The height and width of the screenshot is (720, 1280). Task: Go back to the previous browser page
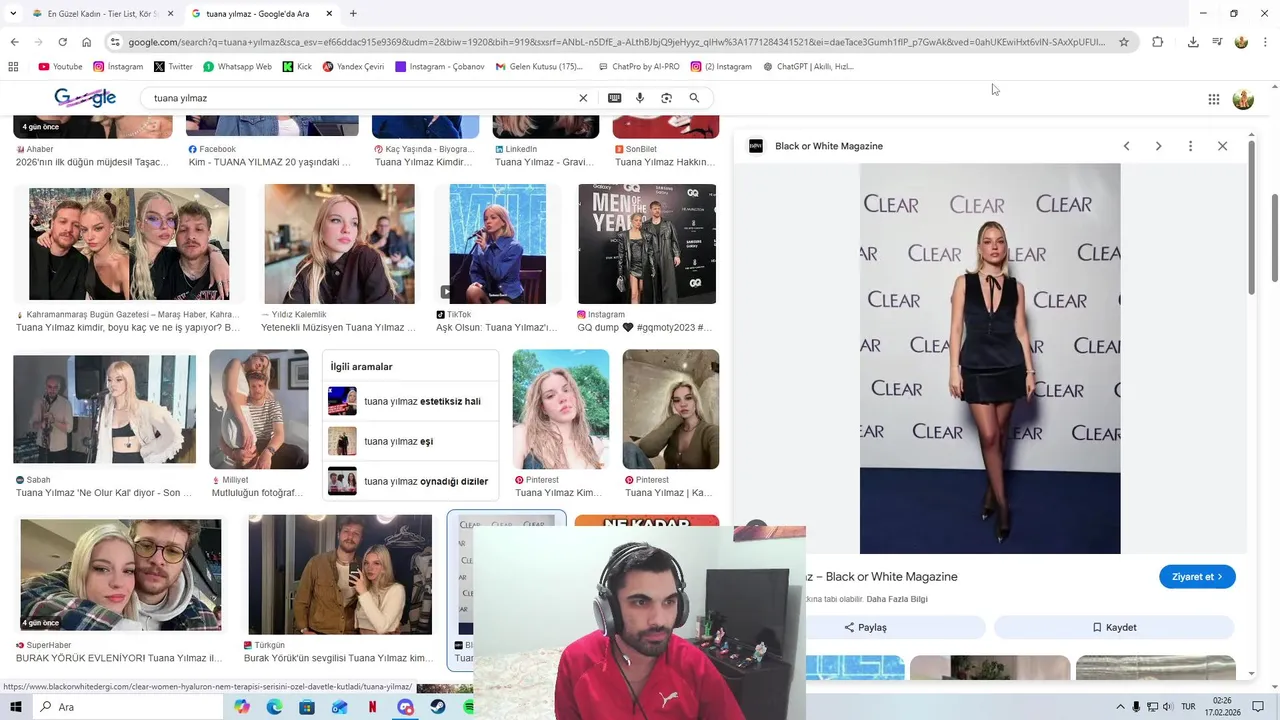(14, 42)
